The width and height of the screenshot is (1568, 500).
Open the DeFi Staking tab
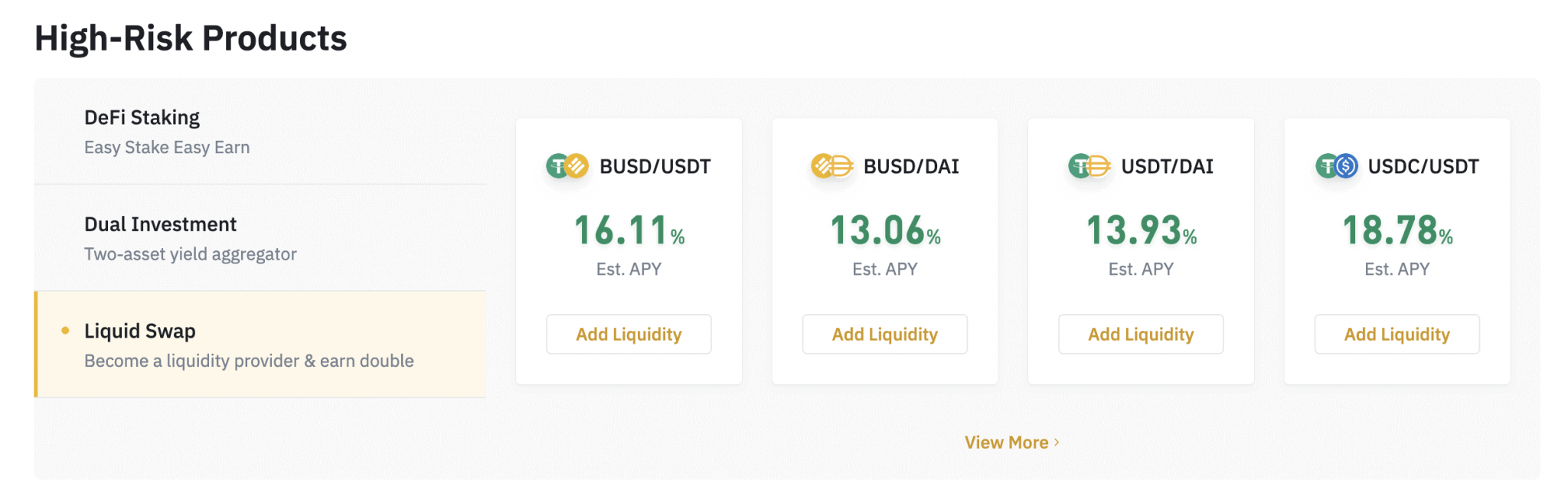click(260, 132)
